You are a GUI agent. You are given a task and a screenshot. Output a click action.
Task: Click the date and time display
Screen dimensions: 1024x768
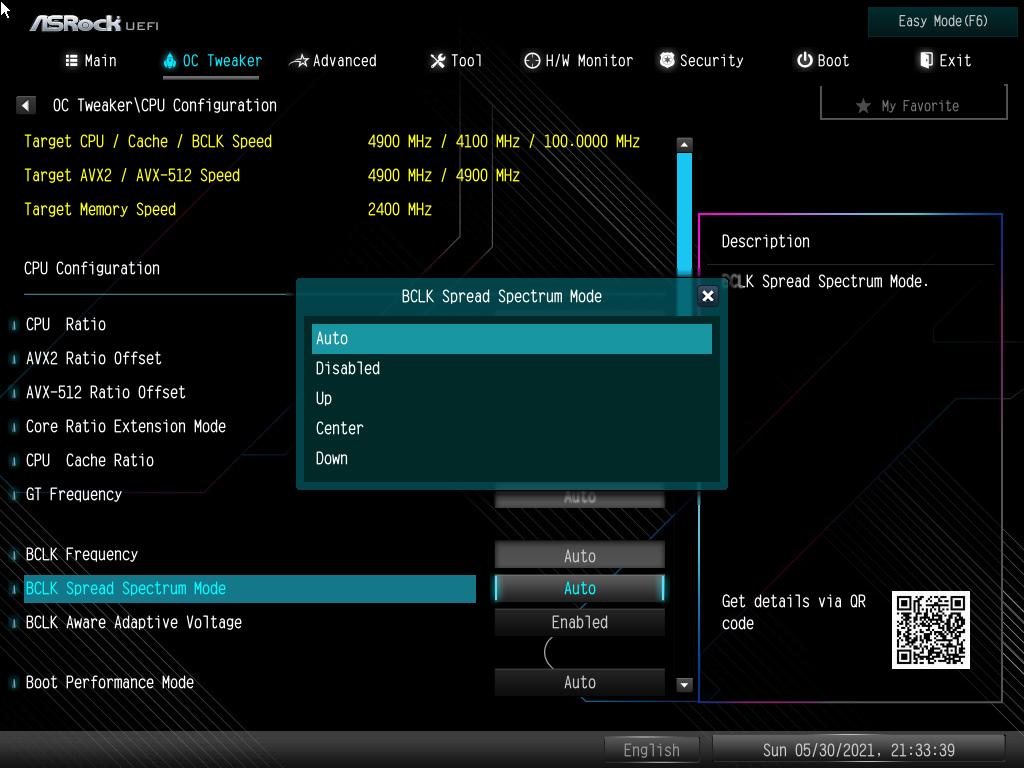click(858, 750)
